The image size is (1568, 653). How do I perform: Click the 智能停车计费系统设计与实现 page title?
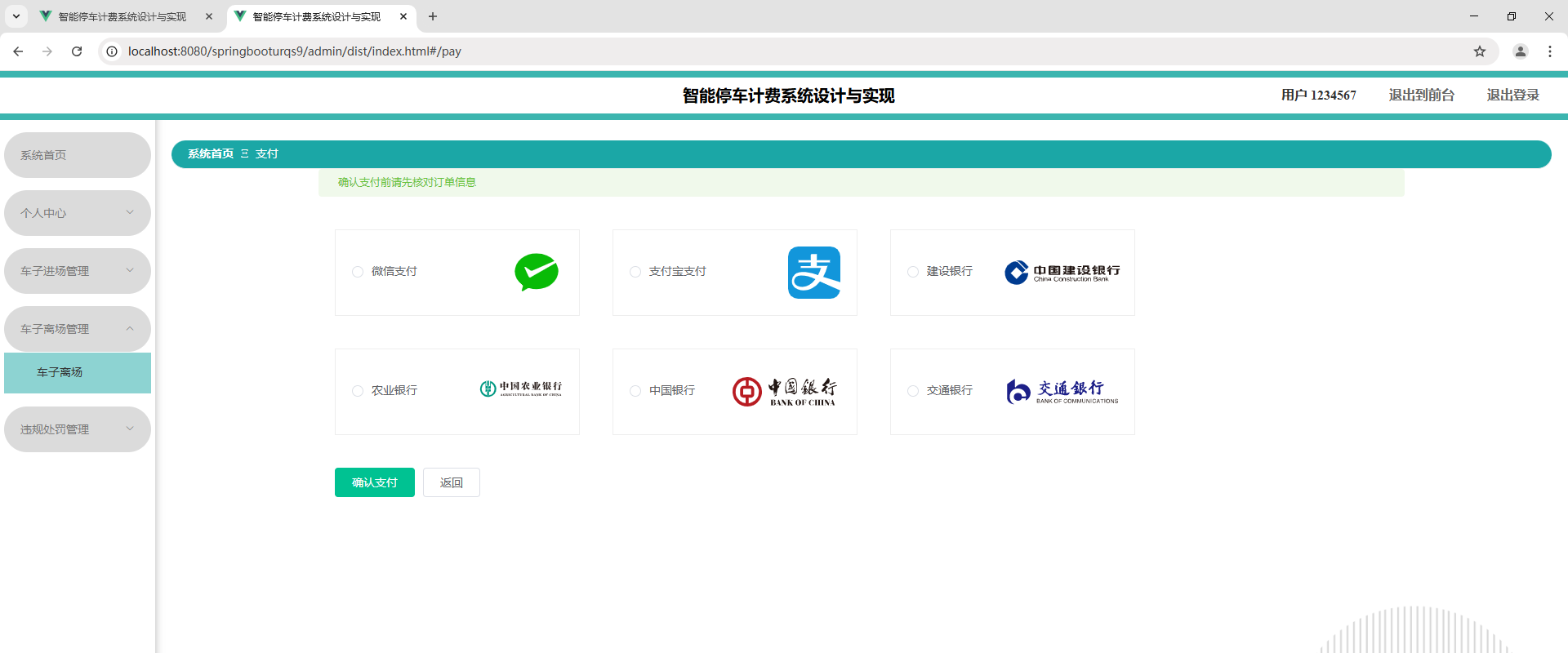point(789,96)
